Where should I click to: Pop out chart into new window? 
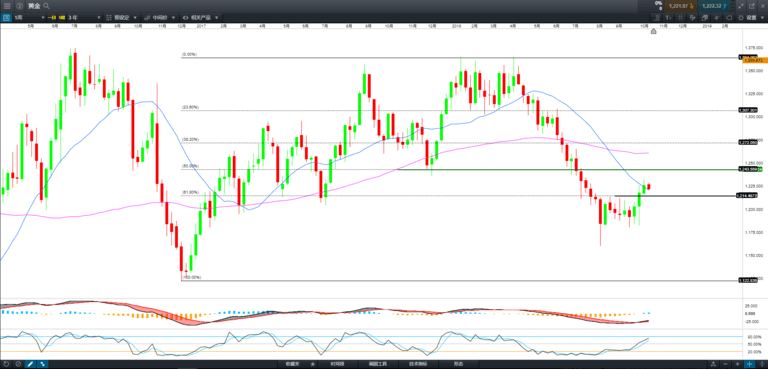pyautogui.click(x=752, y=6)
